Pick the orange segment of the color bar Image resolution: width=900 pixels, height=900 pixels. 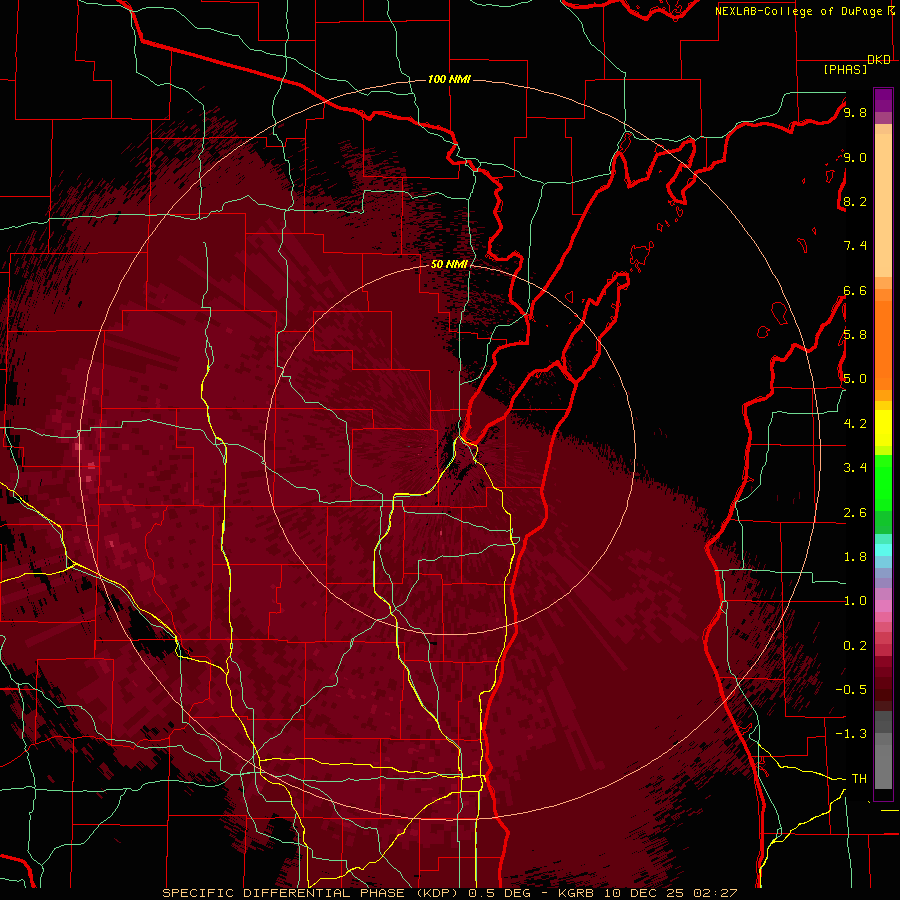click(x=883, y=344)
